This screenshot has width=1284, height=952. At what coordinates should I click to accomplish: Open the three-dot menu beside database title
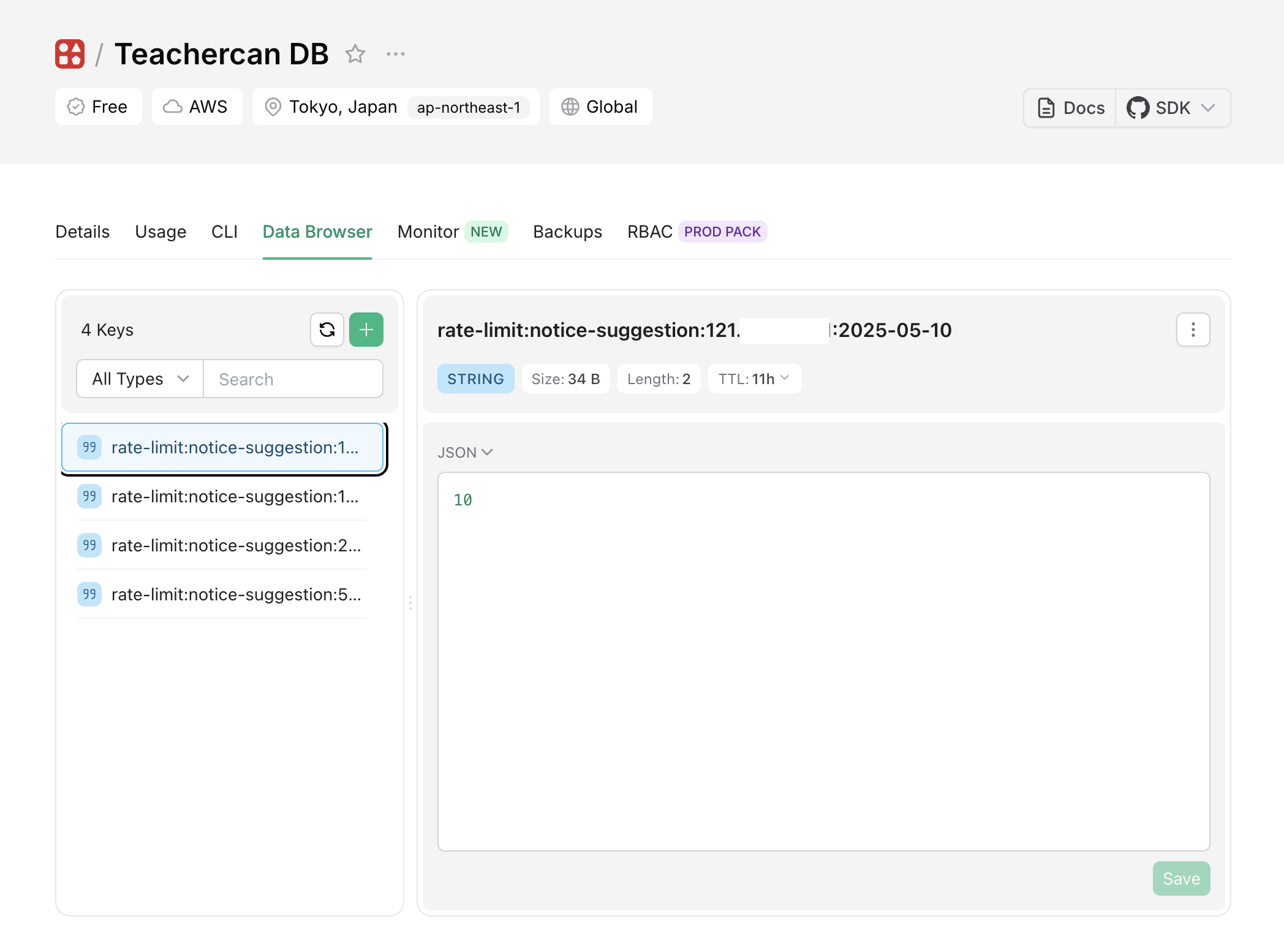point(396,54)
